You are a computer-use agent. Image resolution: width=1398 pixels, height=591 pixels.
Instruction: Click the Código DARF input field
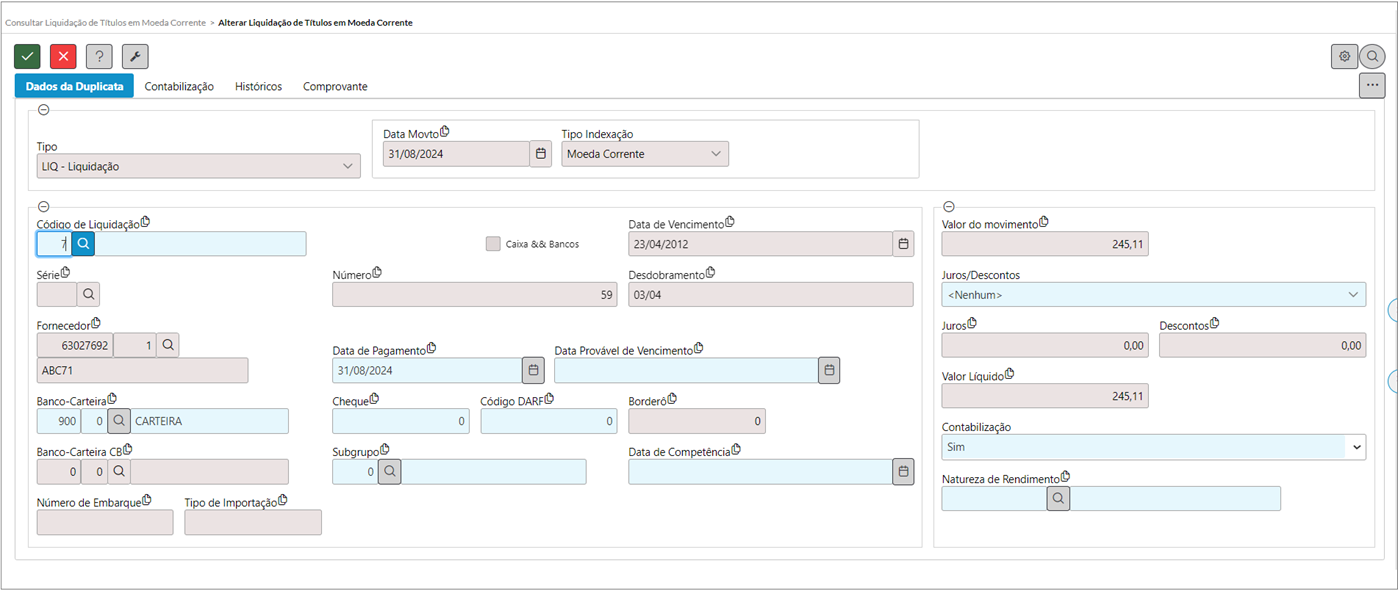click(x=549, y=421)
